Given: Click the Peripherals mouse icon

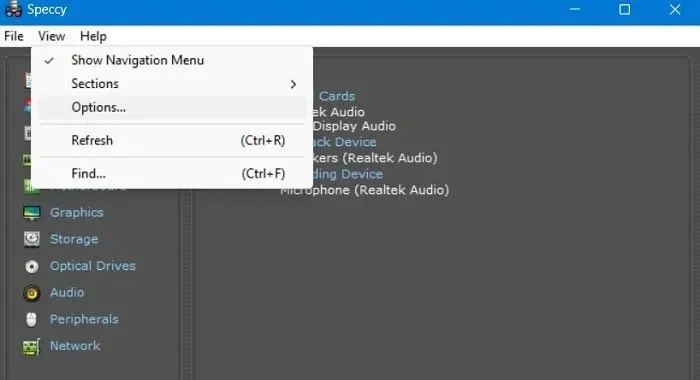Looking at the screenshot, I should (31, 320).
